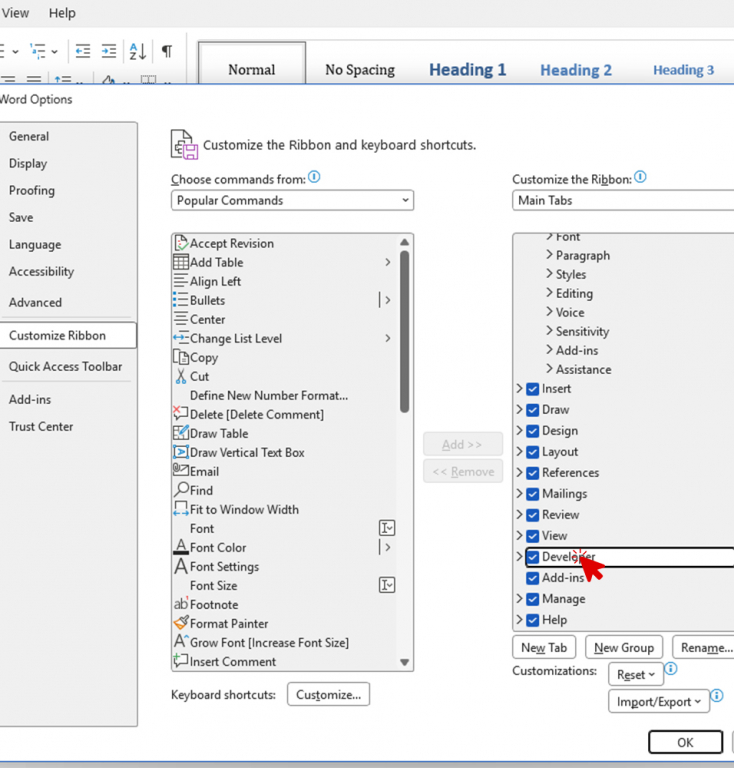Select the Footnote command icon

tap(181, 604)
